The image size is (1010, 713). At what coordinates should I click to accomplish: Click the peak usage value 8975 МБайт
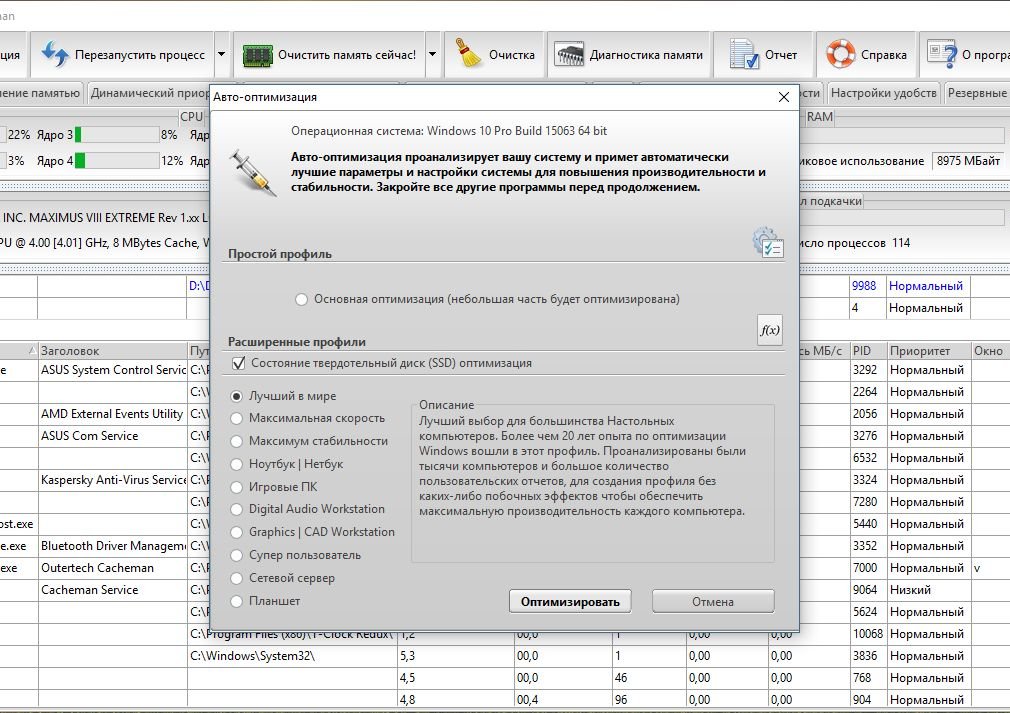(968, 161)
